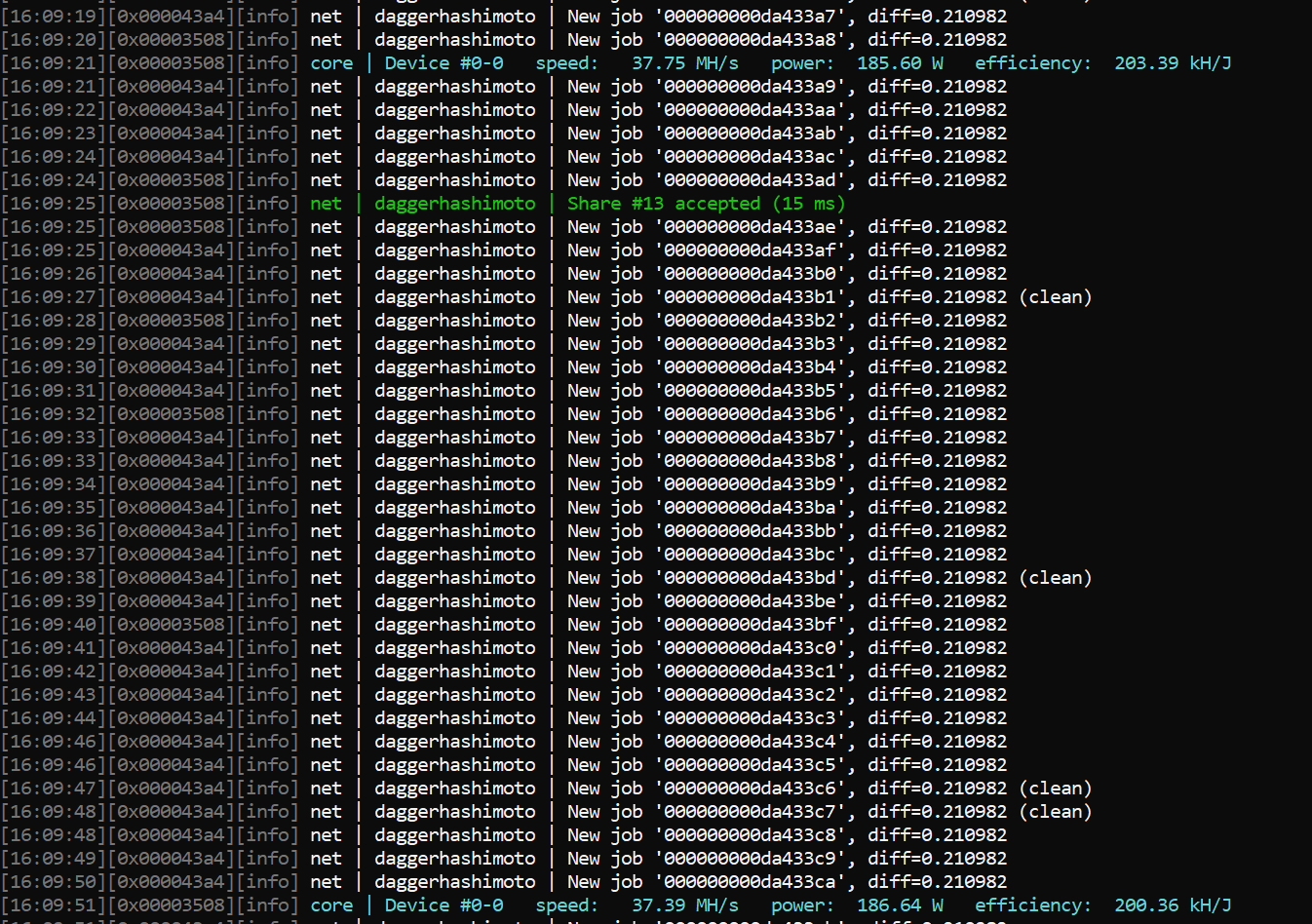
Task: Click job ID '000000000da433ad'
Action: coord(750,180)
